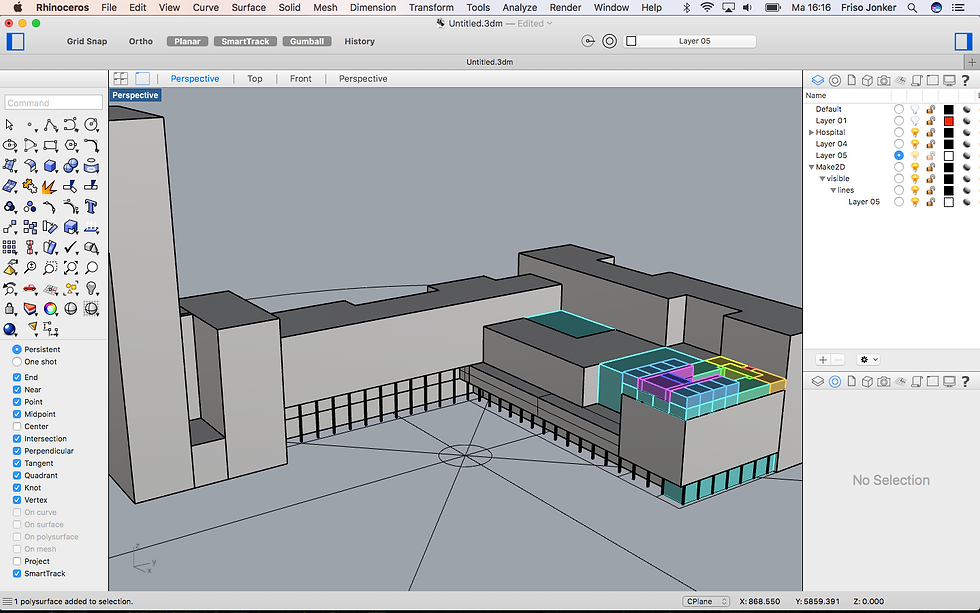The width and height of the screenshot is (980, 613).
Task: Click the blue sphere Render tool
Action: 9,329
